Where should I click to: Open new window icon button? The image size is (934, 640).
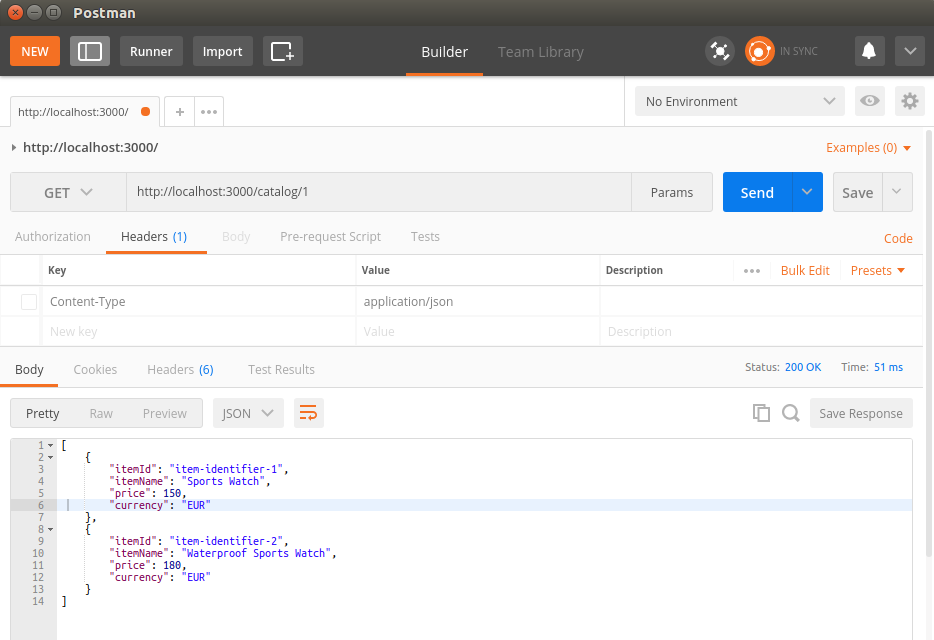pyautogui.click(x=282, y=51)
